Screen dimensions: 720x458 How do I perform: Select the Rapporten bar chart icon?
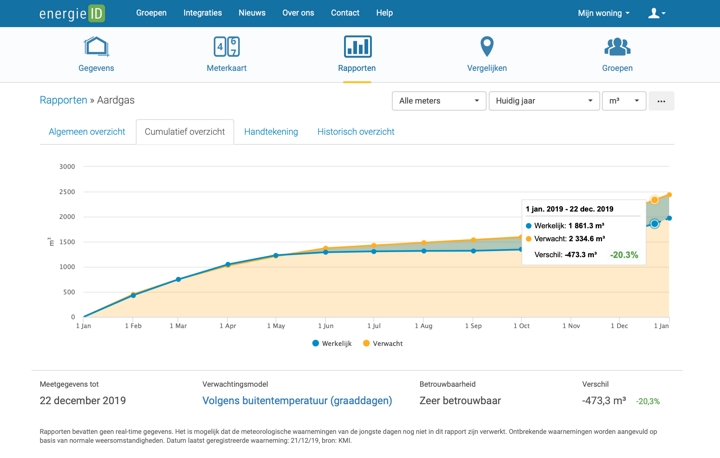tap(357, 46)
